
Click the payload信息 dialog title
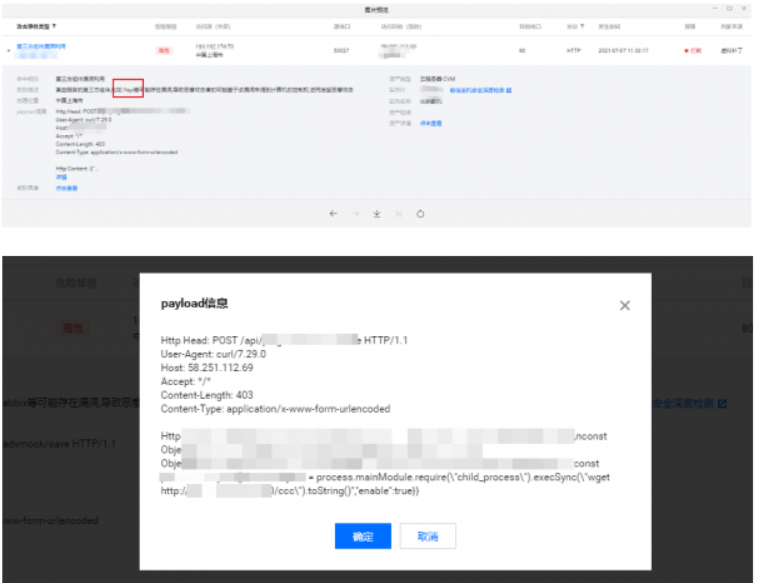click(194, 303)
